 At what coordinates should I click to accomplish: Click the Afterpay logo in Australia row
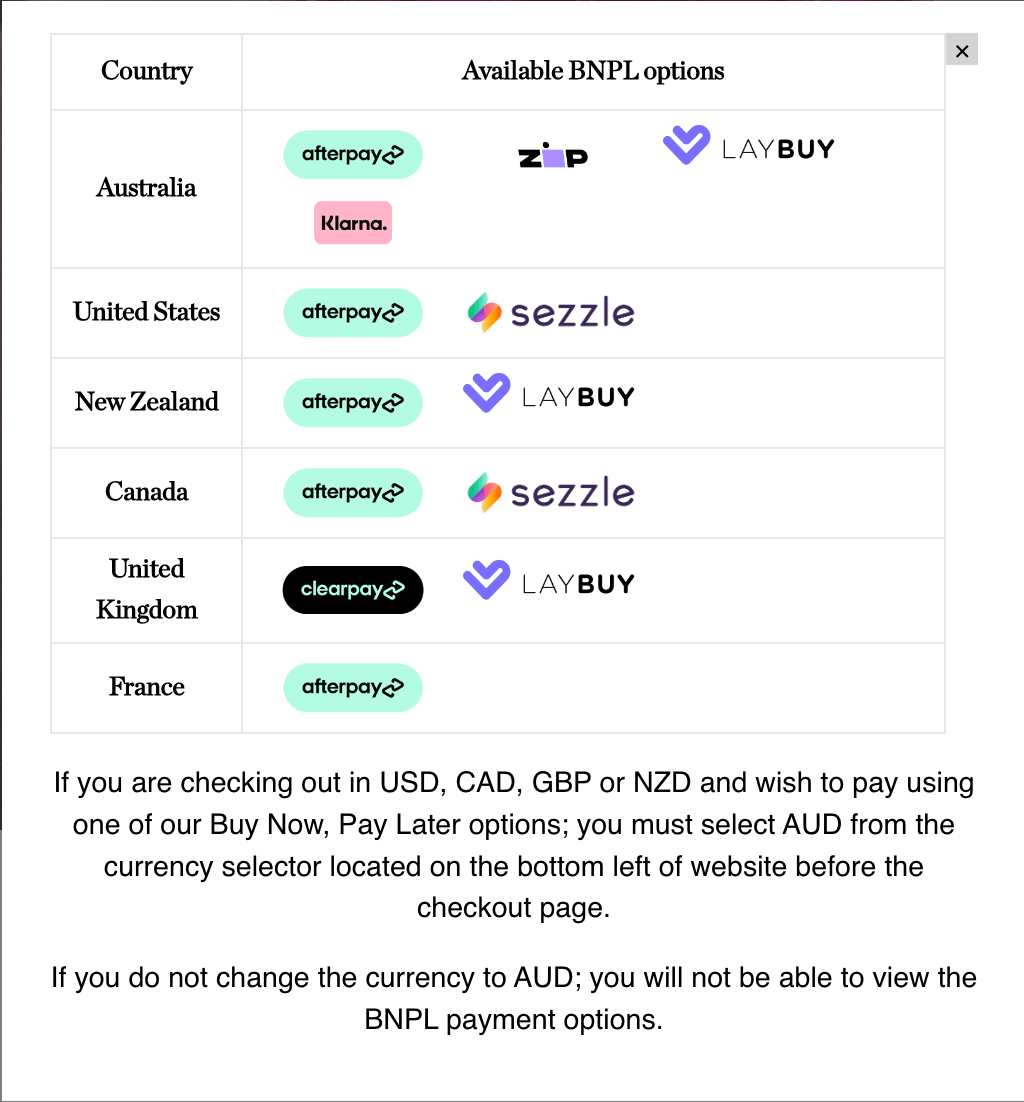click(x=353, y=155)
